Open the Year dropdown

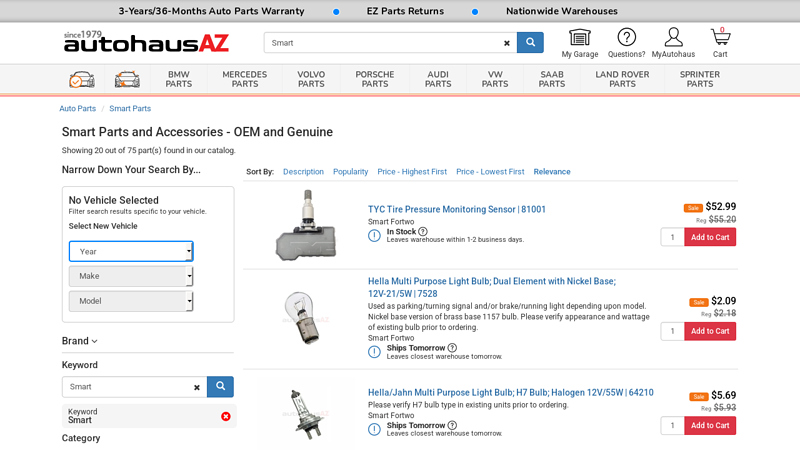coord(131,251)
